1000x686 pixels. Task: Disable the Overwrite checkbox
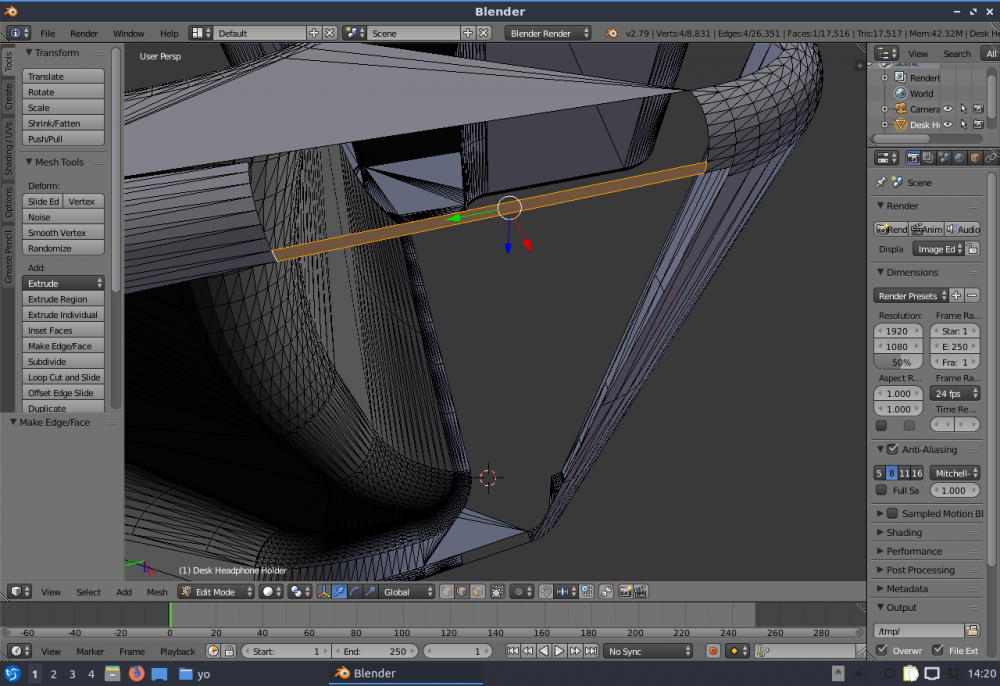point(881,650)
